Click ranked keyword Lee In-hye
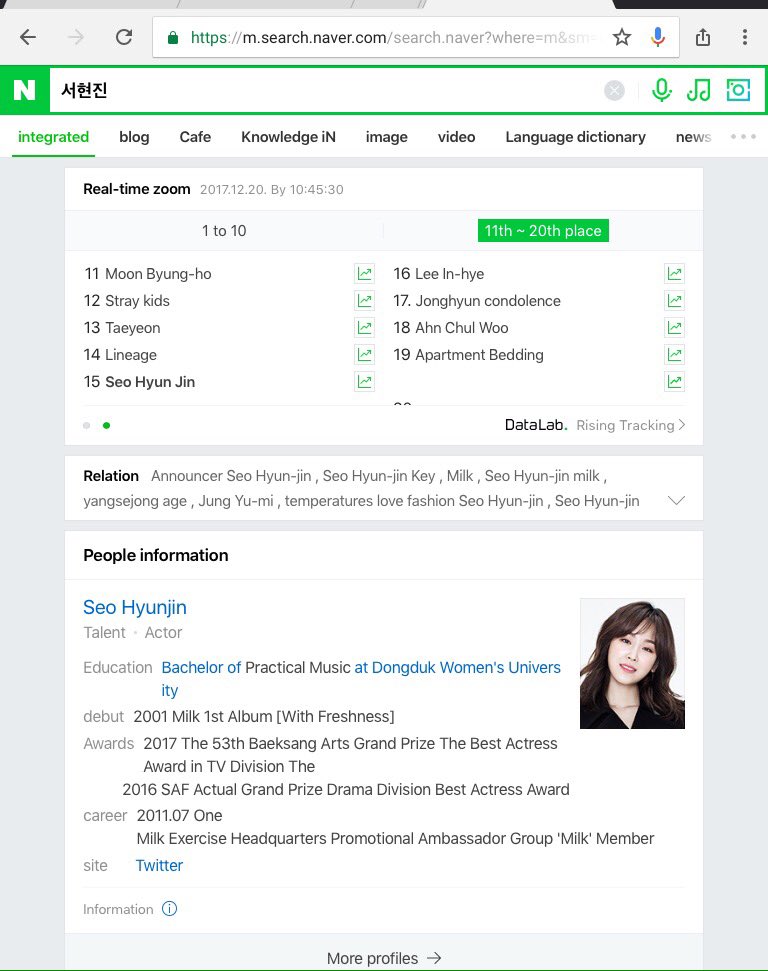 (x=450, y=274)
